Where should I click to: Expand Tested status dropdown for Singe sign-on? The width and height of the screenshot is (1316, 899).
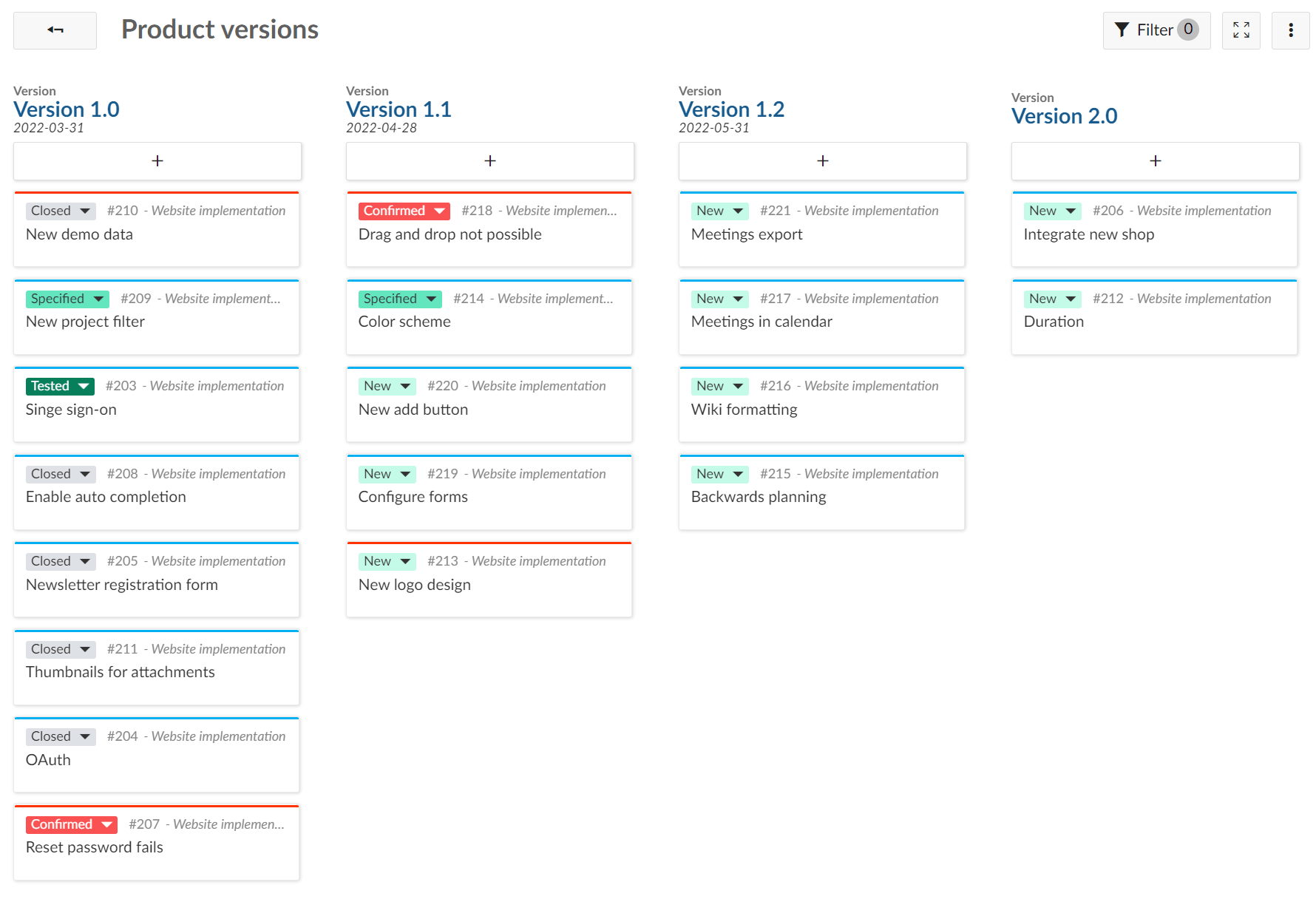pos(60,387)
